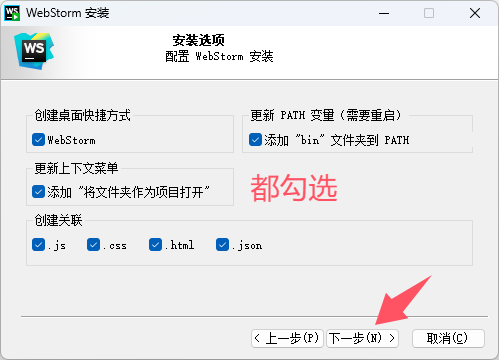The height and width of the screenshot is (360, 499).
Task: Click the red "都勾选" annotation text
Action: [294, 188]
